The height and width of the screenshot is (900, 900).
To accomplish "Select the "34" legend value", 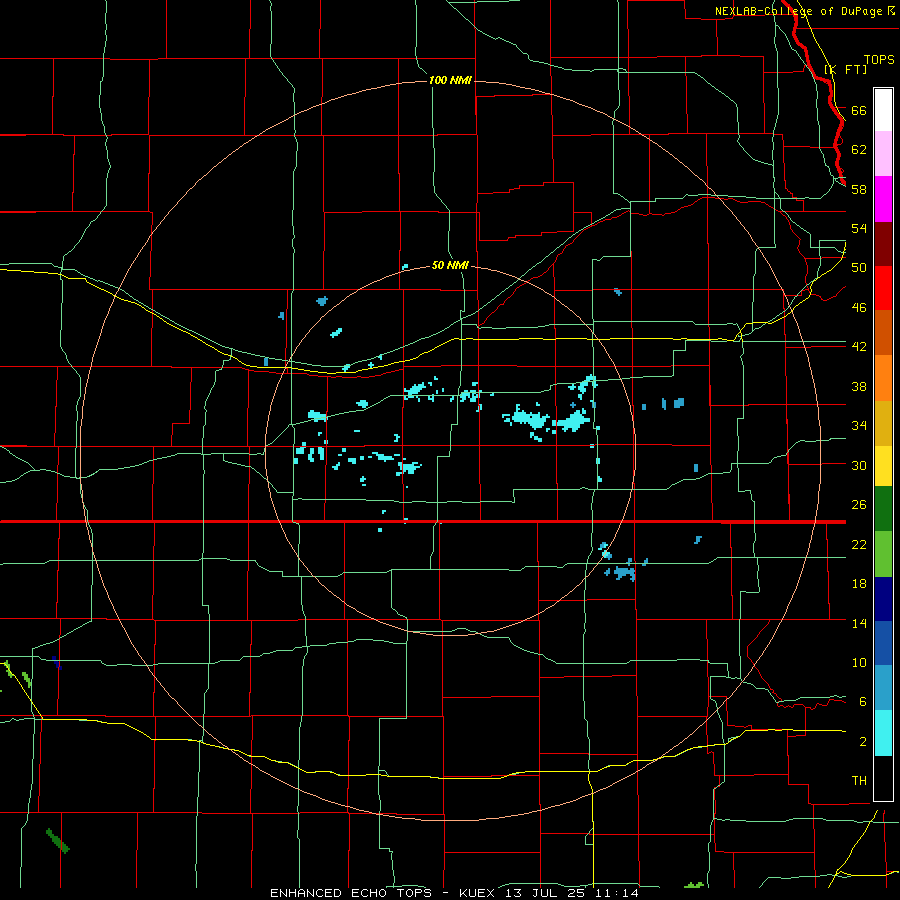I will 859,425.
